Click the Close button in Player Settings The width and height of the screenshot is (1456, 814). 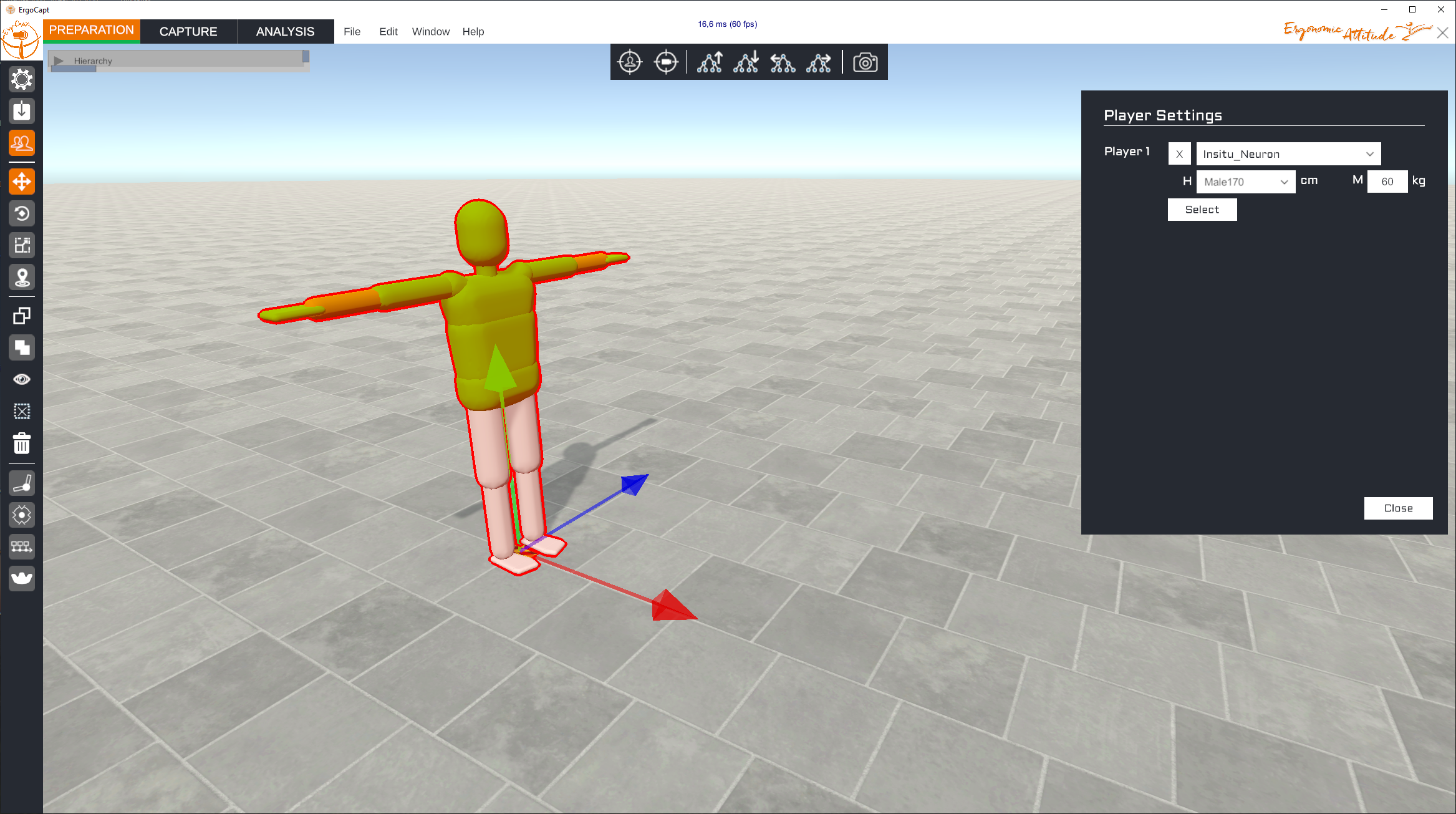(x=1398, y=508)
